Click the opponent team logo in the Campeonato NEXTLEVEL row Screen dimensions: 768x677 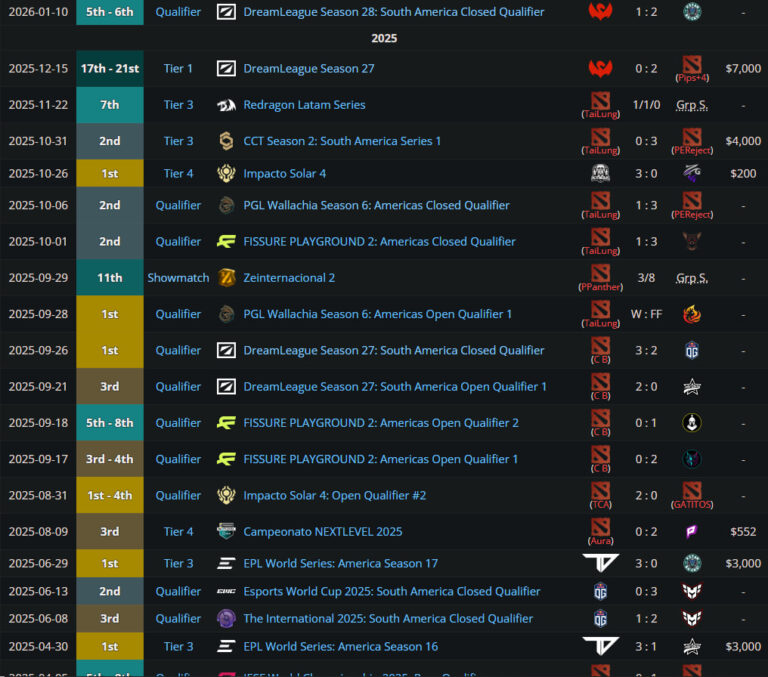[692, 532]
